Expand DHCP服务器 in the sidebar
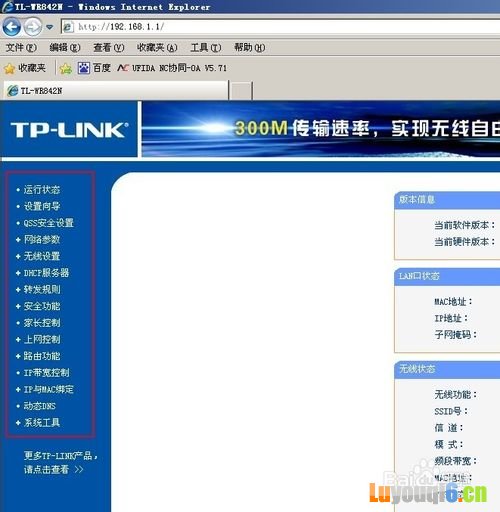Viewport: 500px width, 512px height. [x=46, y=273]
